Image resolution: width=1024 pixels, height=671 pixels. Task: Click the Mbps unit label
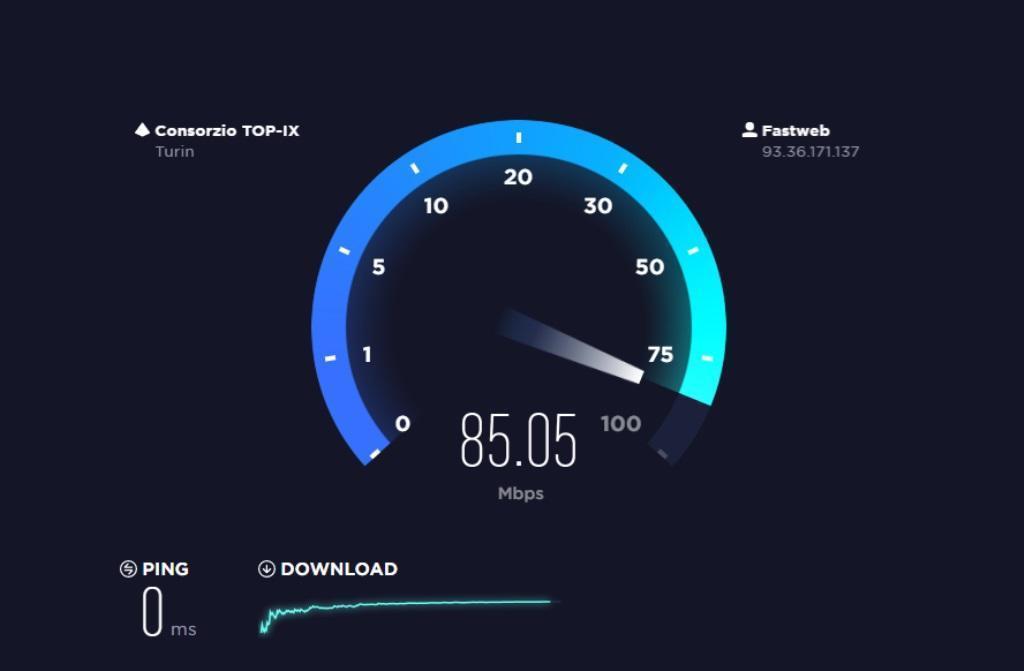[x=520, y=493]
